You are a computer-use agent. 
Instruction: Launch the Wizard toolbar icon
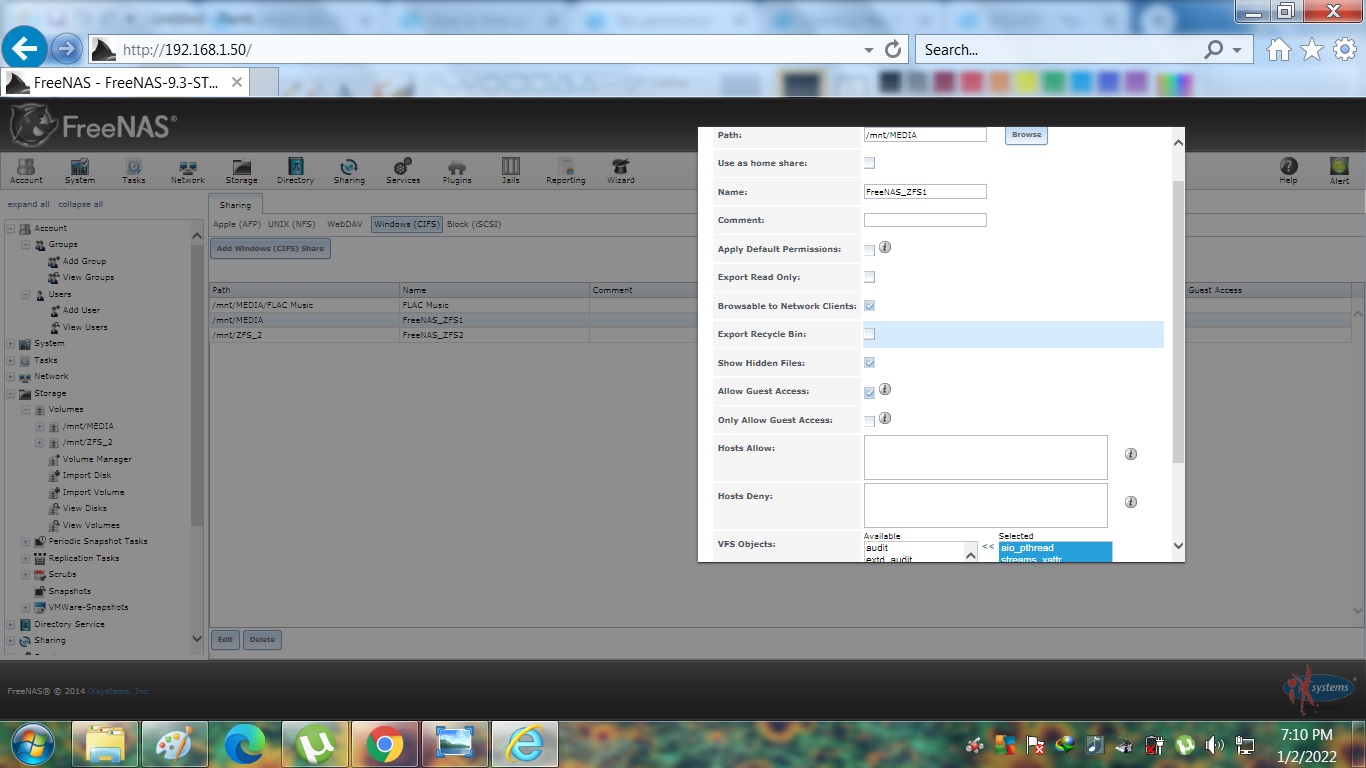point(620,171)
